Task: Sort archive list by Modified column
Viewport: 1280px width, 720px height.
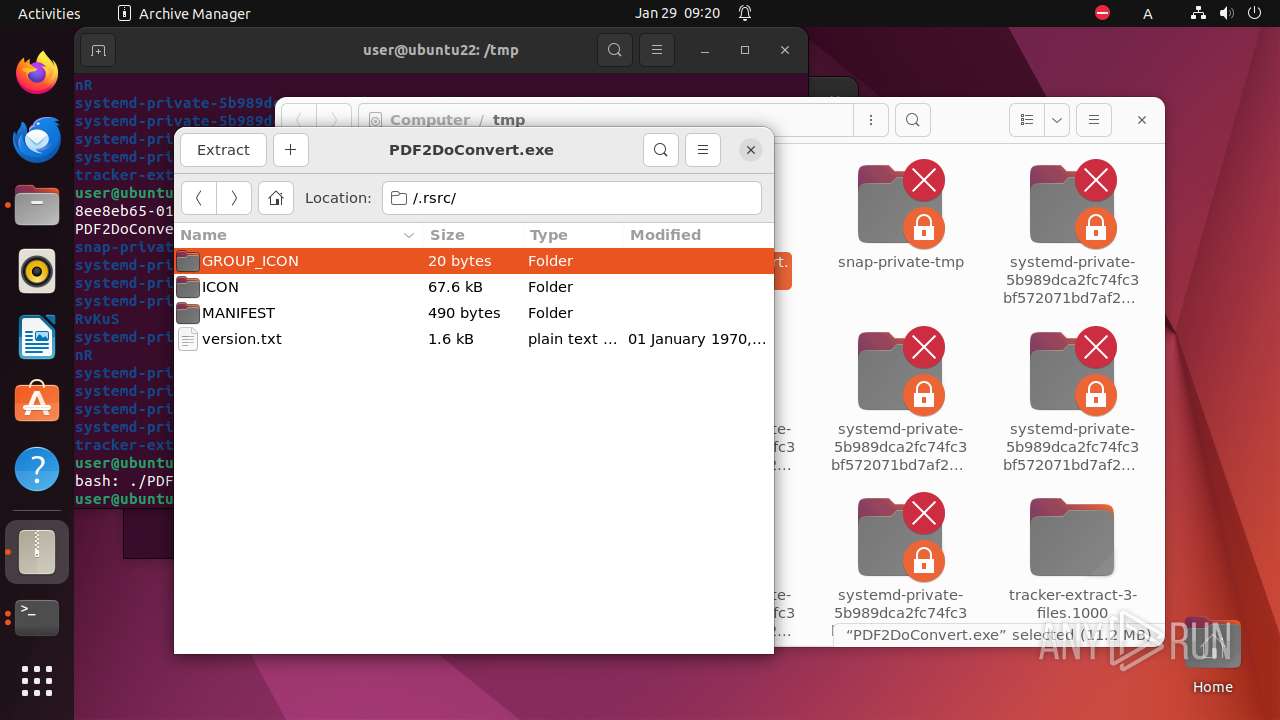Action: click(x=697, y=235)
